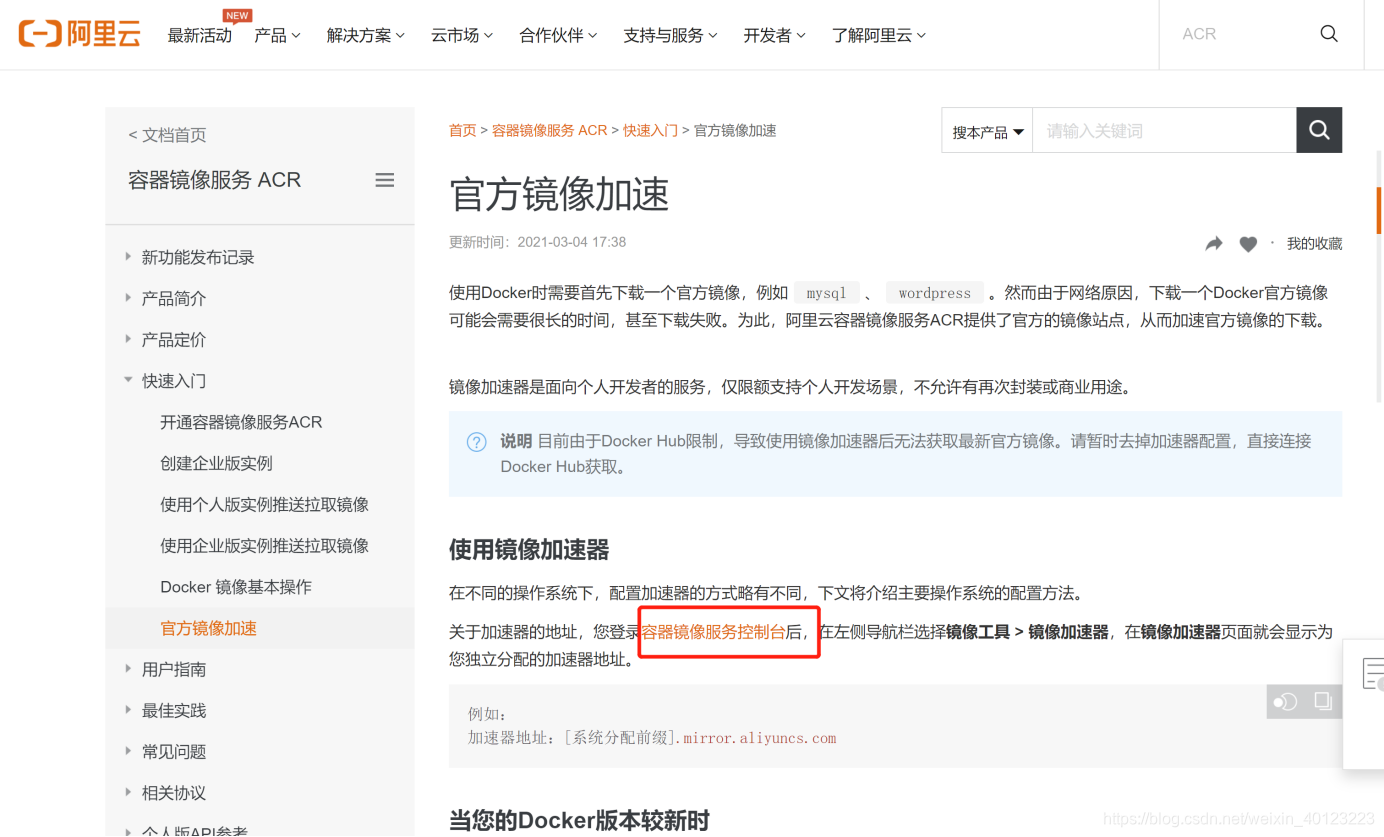Select 官方镜像加速 in sidebar
The image size is (1384, 837).
pos(208,628)
